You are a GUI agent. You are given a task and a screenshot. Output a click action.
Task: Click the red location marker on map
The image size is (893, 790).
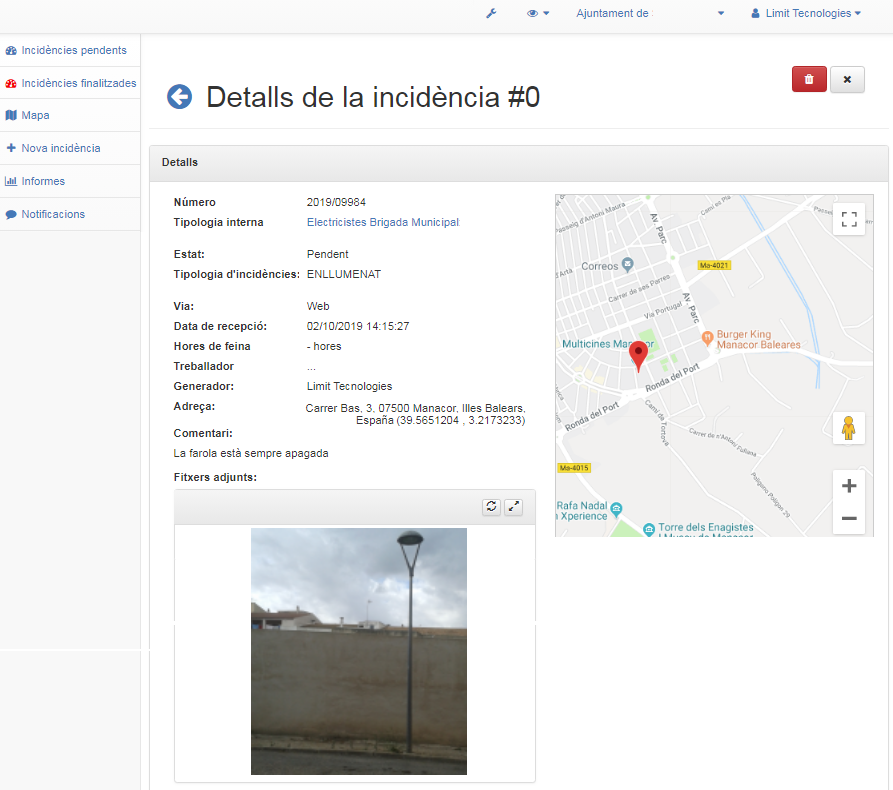[x=638, y=355]
